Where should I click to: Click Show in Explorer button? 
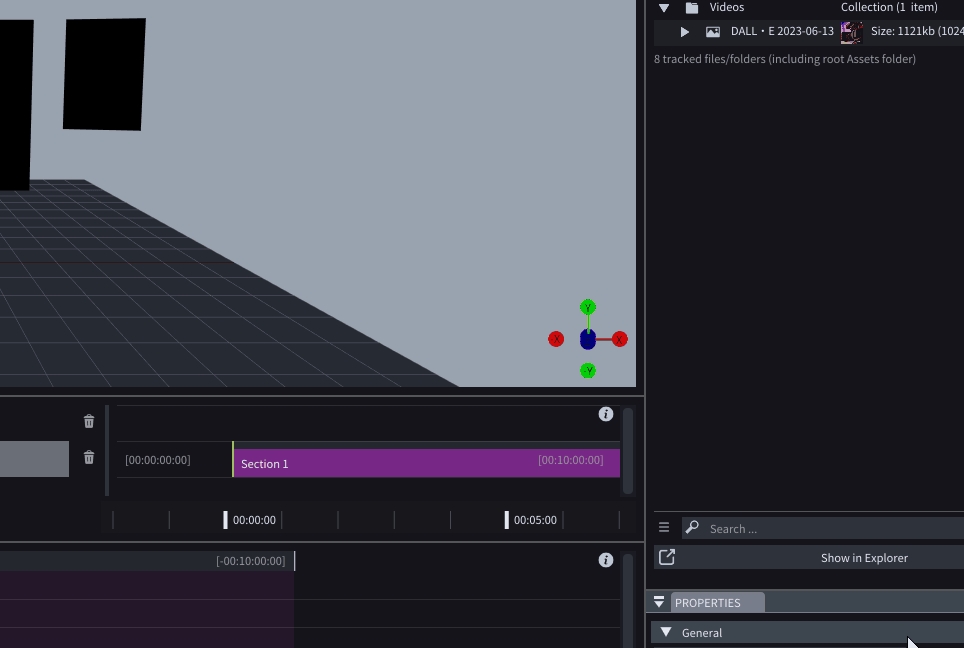863,558
